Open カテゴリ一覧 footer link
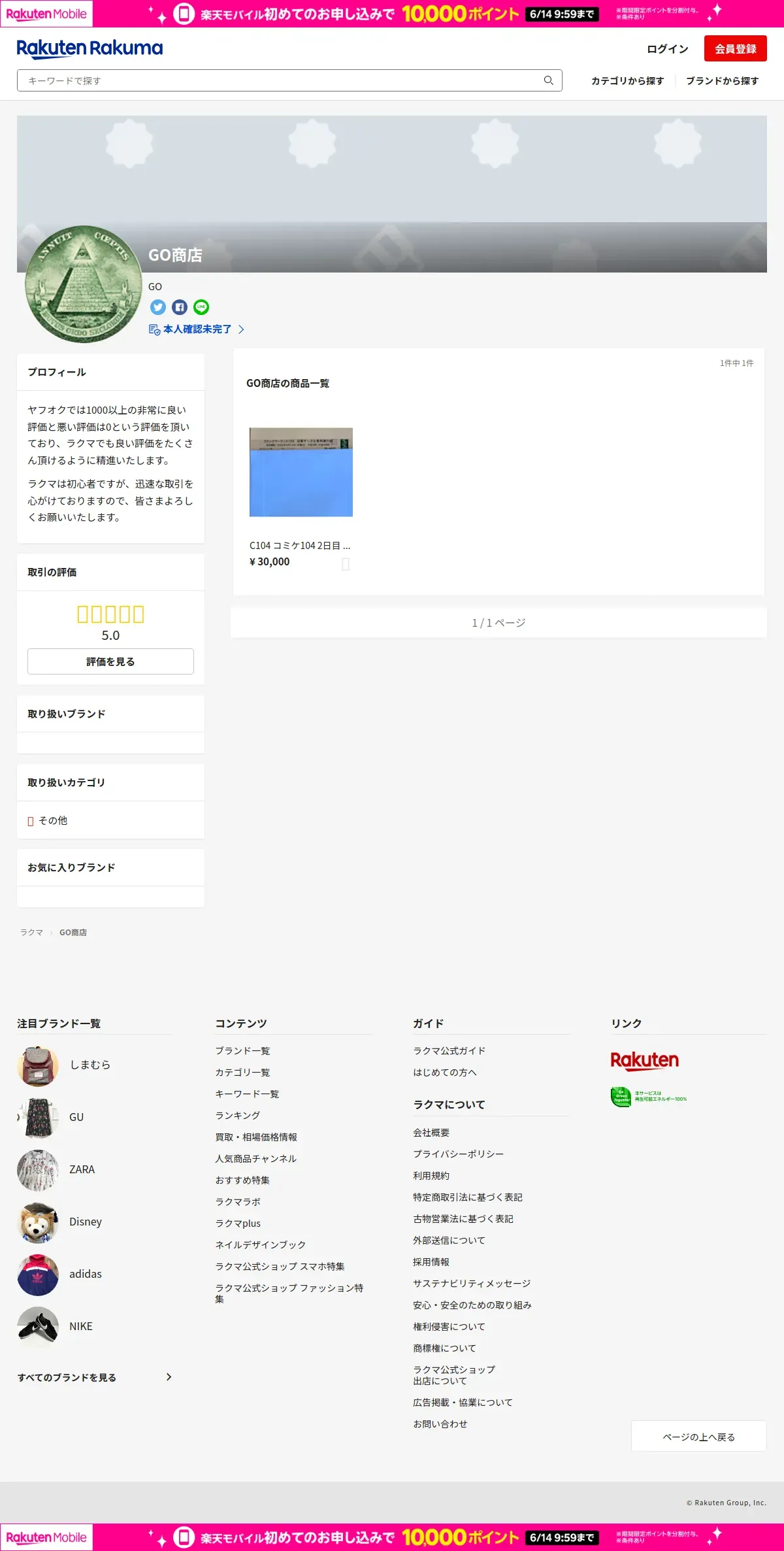The height and width of the screenshot is (1551, 784). coord(242,1072)
